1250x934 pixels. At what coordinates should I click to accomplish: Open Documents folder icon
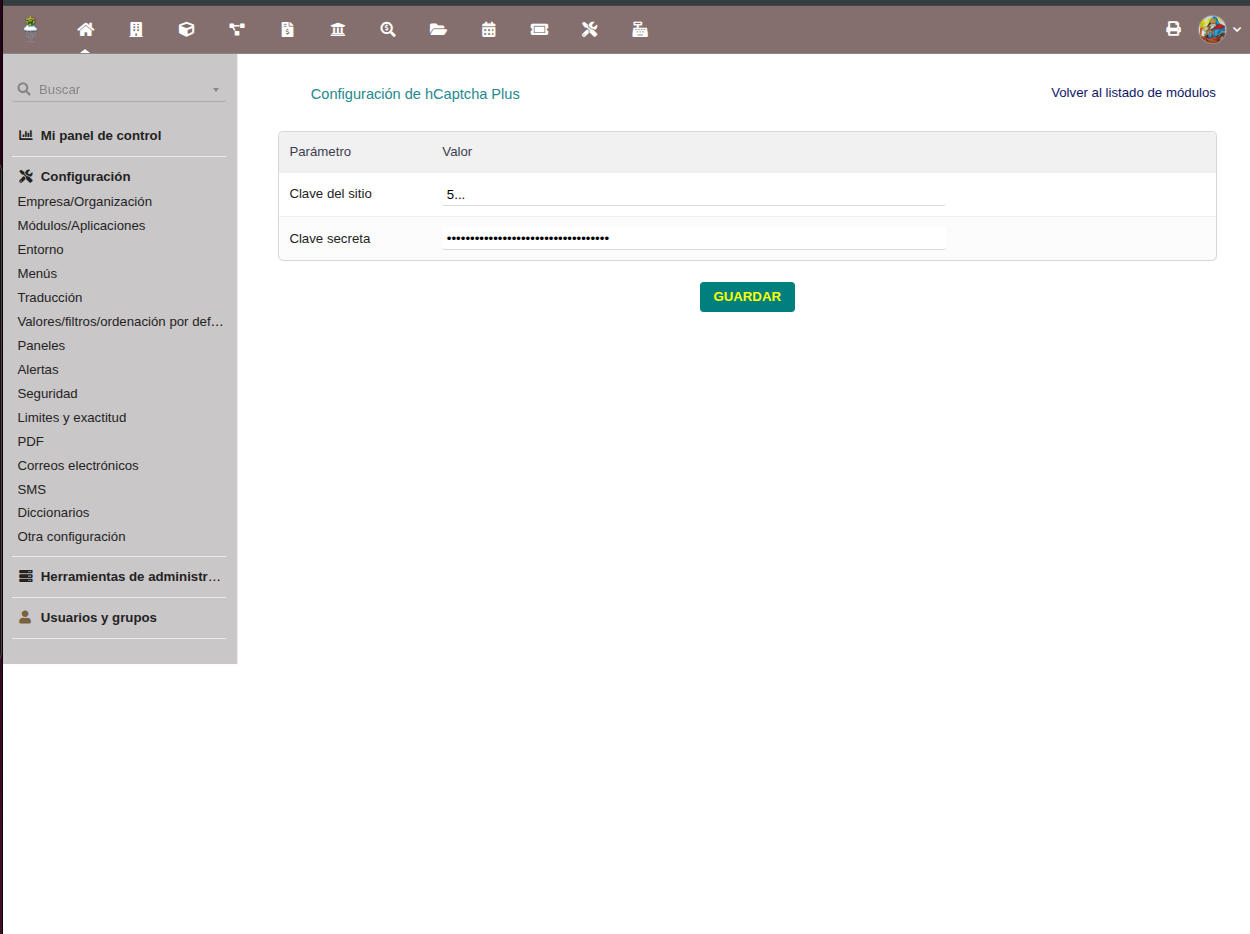click(x=438, y=29)
